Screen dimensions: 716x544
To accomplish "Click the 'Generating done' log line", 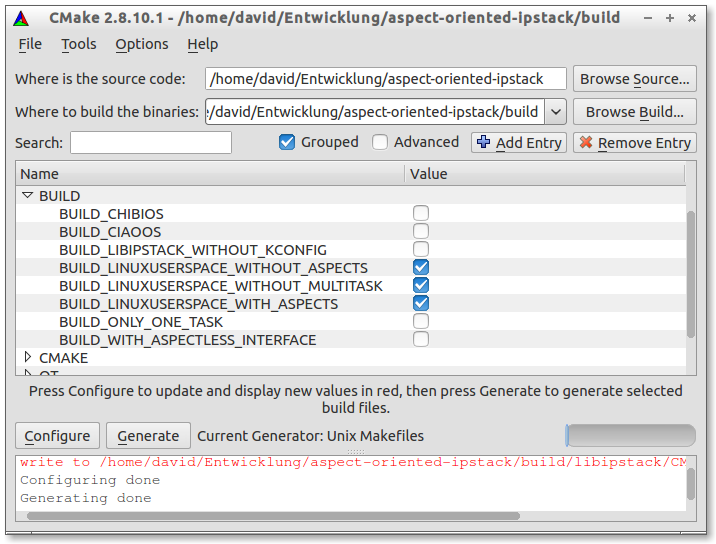I will coord(85,498).
